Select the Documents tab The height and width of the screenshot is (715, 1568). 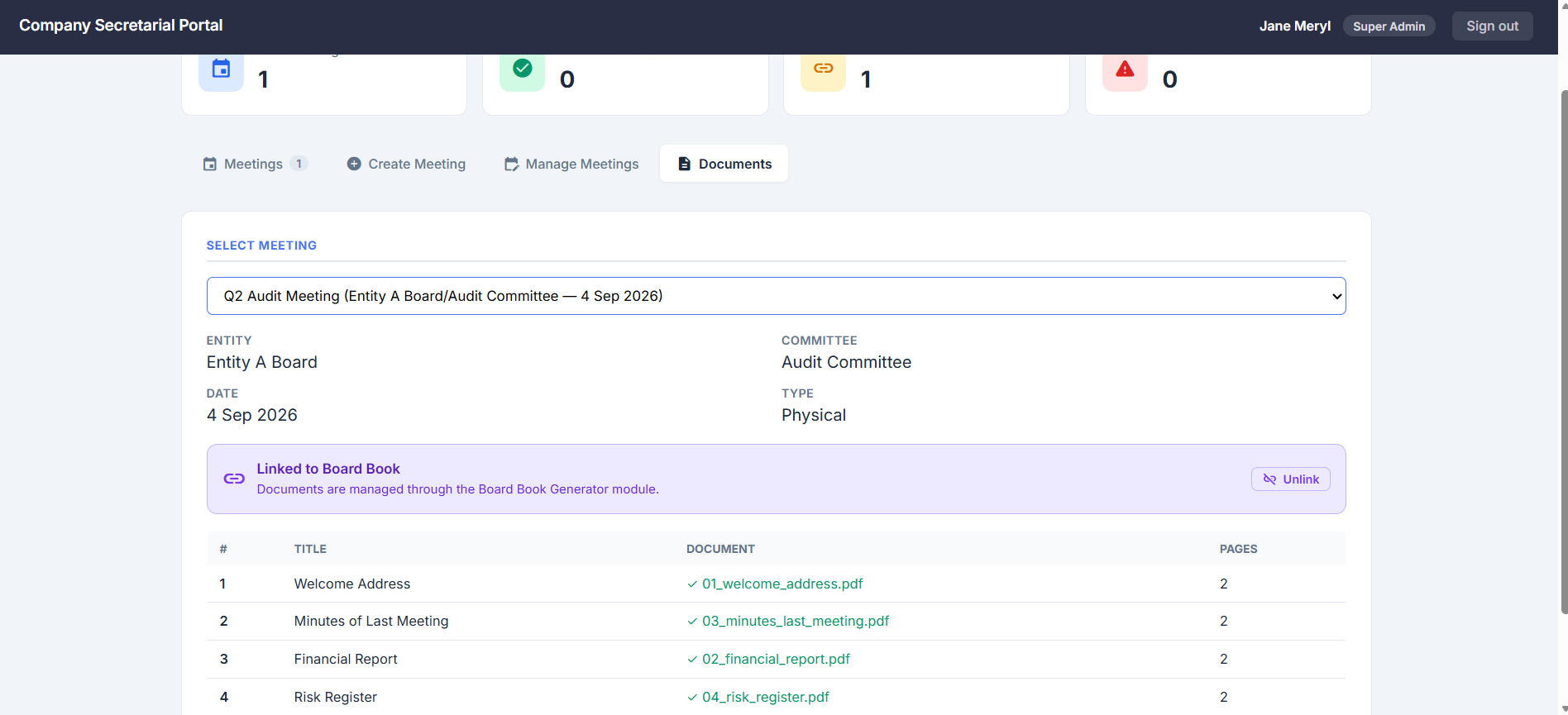724,164
